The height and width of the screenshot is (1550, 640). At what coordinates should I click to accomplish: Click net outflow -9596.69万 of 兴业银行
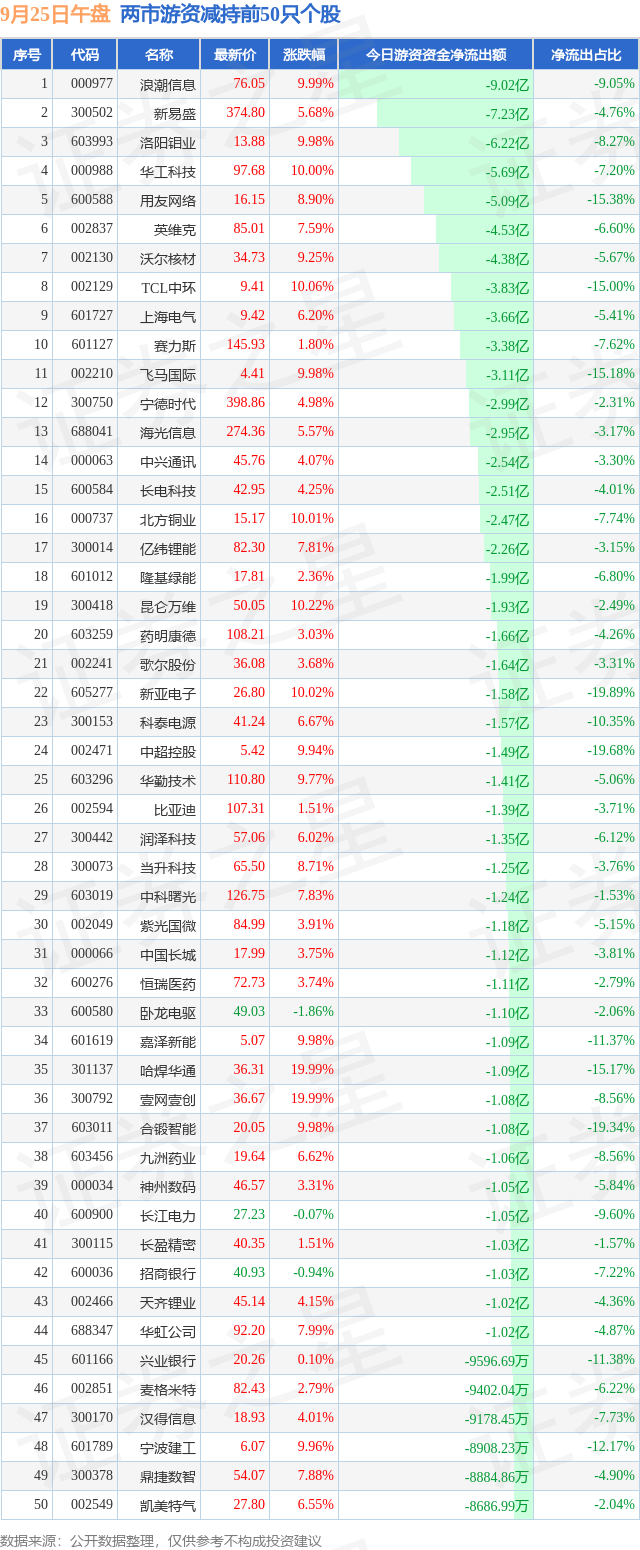497,1361
